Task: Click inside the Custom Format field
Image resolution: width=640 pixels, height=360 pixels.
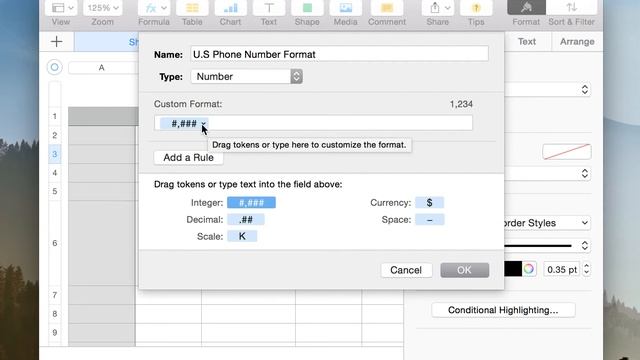Action: 313,123
